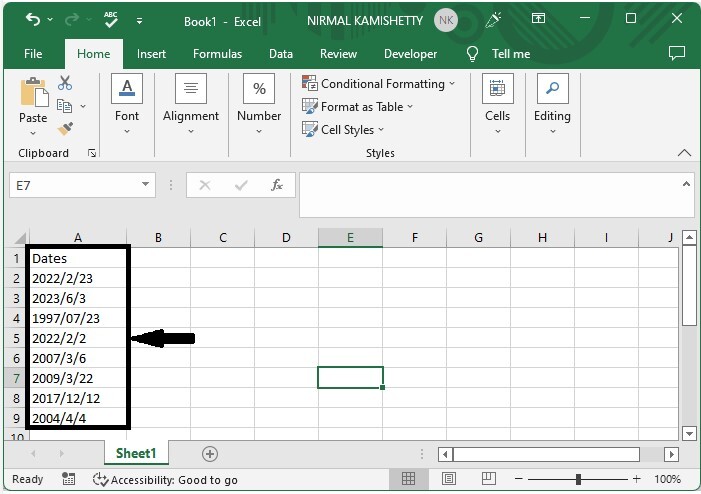The image size is (701, 494).
Task: Click cell with 2022/2/23
Action: pyautogui.click(x=78, y=279)
